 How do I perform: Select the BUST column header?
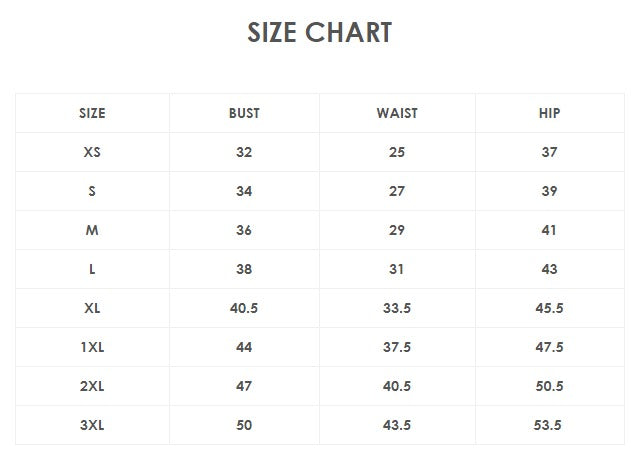tap(244, 113)
